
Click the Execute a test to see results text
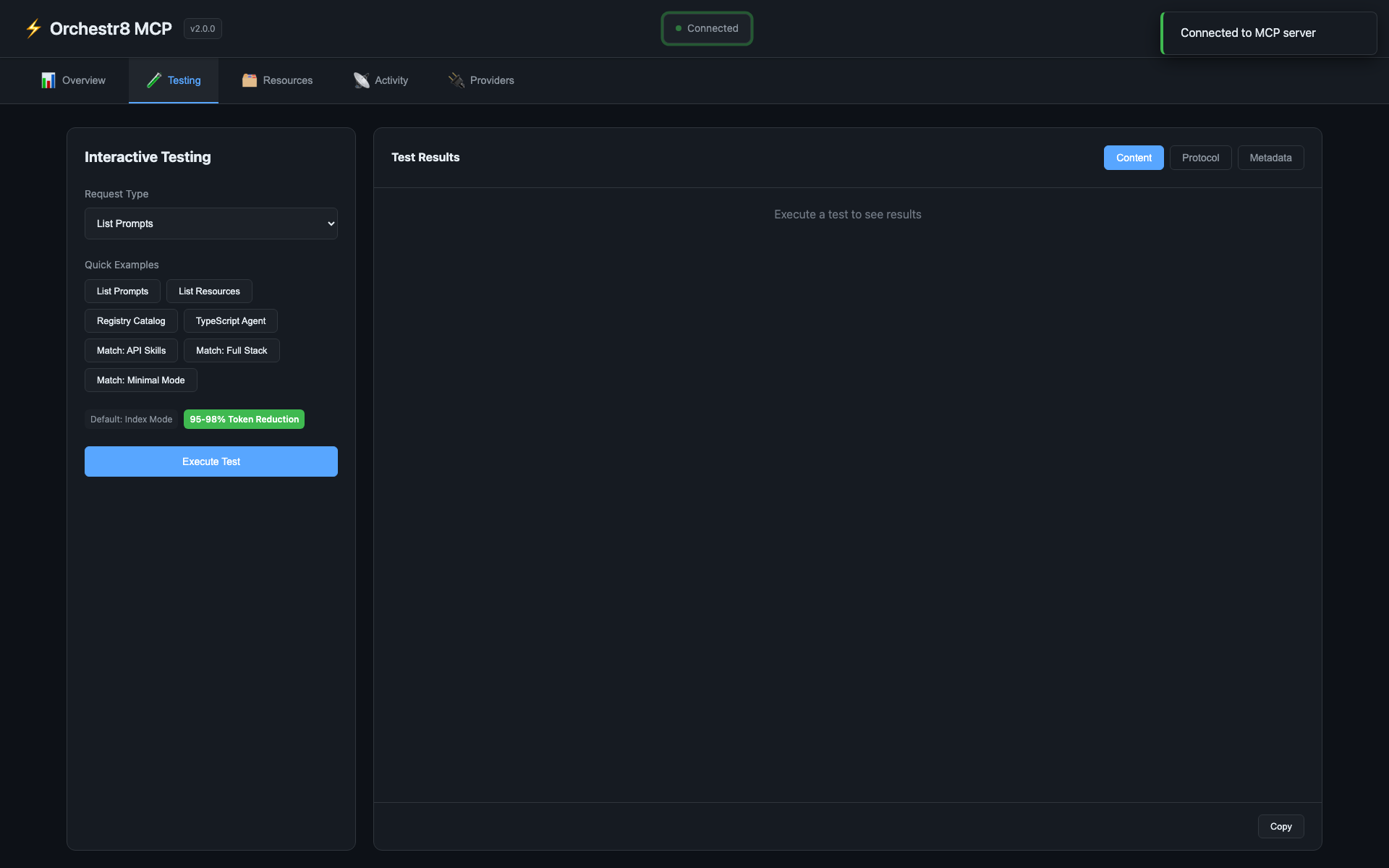[x=848, y=215]
